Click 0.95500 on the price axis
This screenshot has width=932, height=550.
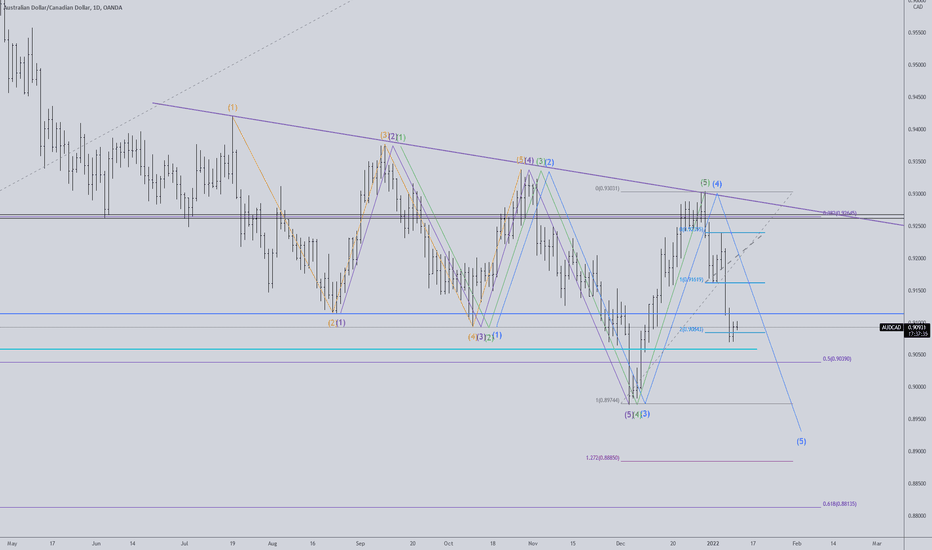tap(917, 33)
